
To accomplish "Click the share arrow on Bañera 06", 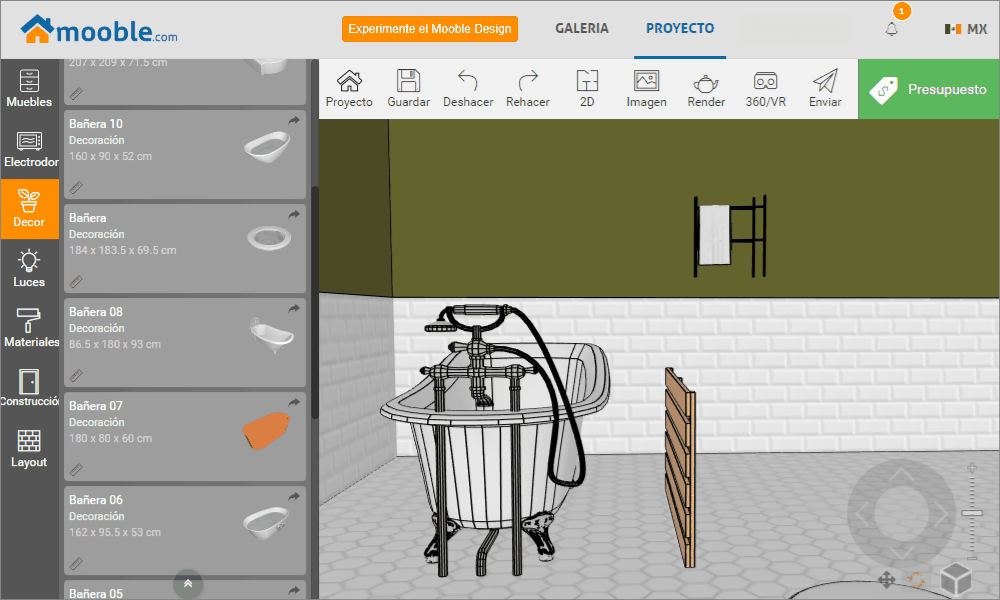I will 293,497.
